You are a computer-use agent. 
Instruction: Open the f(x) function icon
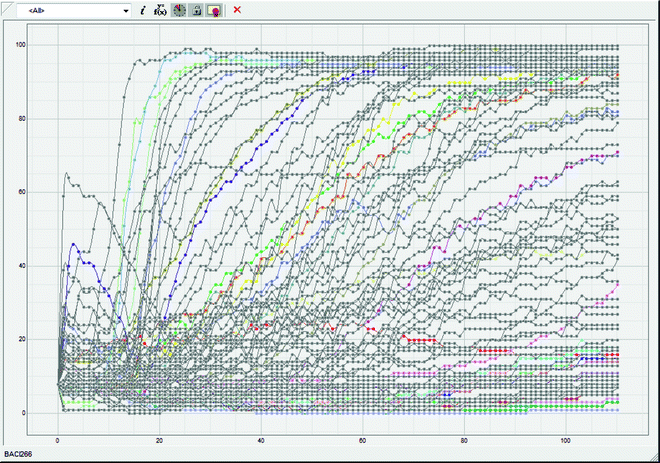pos(160,10)
